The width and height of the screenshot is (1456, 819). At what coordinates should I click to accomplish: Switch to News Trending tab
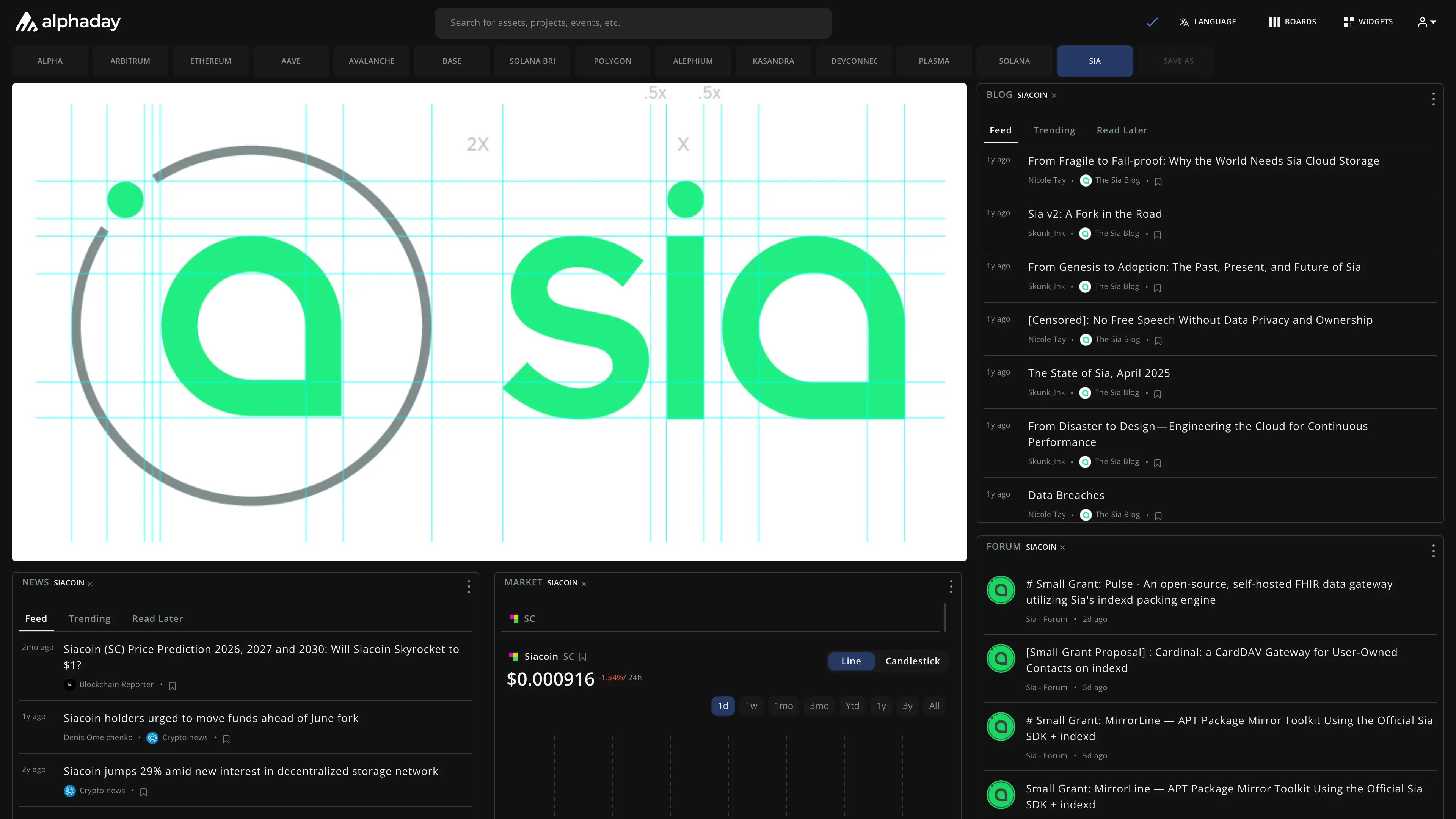click(x=89, y=619)
